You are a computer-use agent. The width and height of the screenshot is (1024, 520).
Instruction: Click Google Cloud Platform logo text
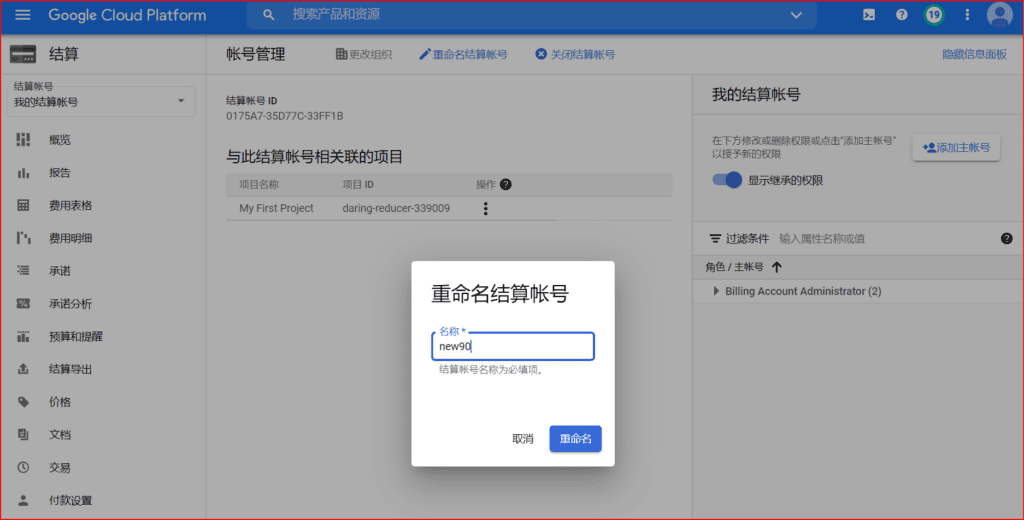click(127, 14)
